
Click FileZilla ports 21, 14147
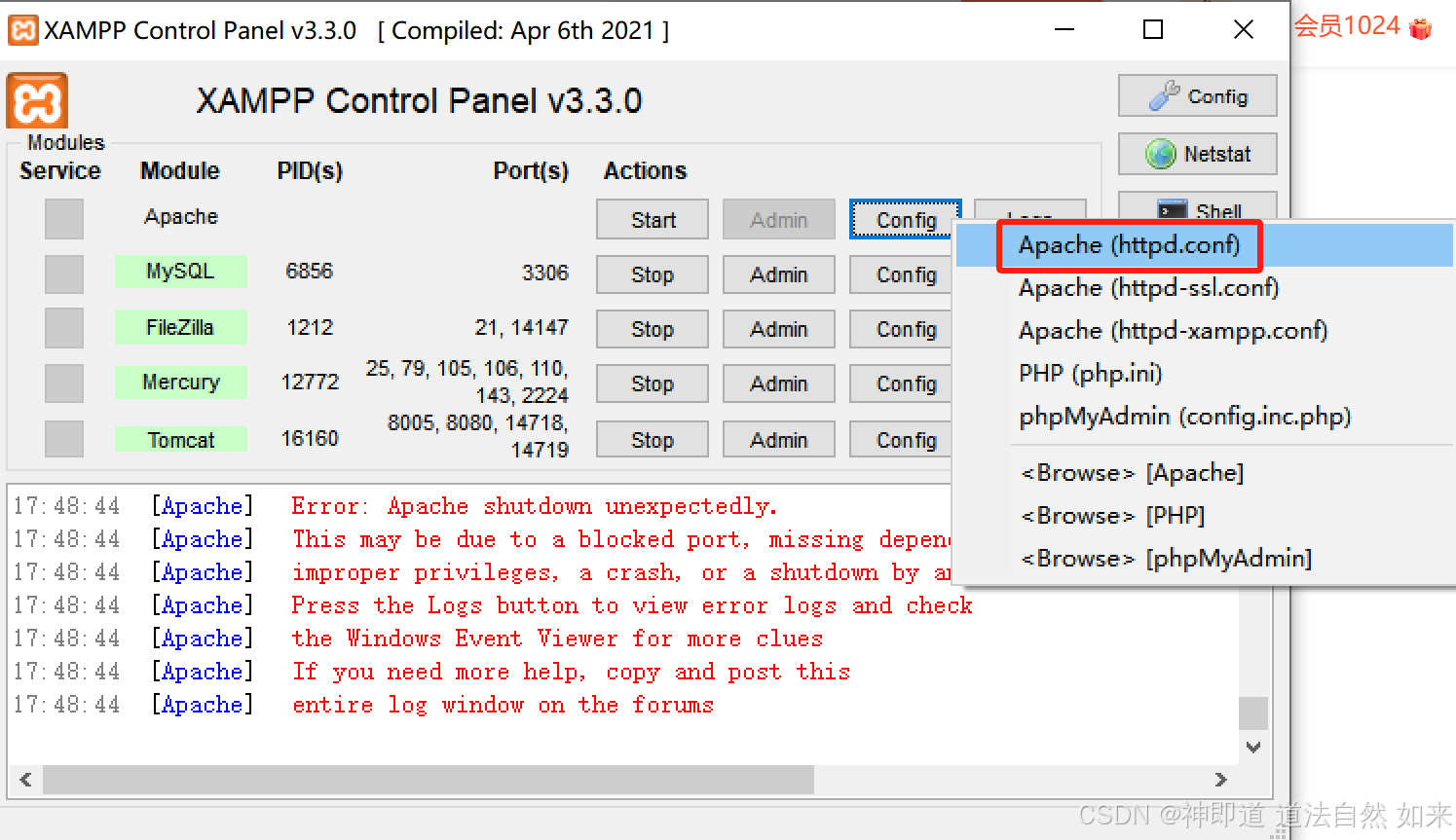(x=521, y=328)
